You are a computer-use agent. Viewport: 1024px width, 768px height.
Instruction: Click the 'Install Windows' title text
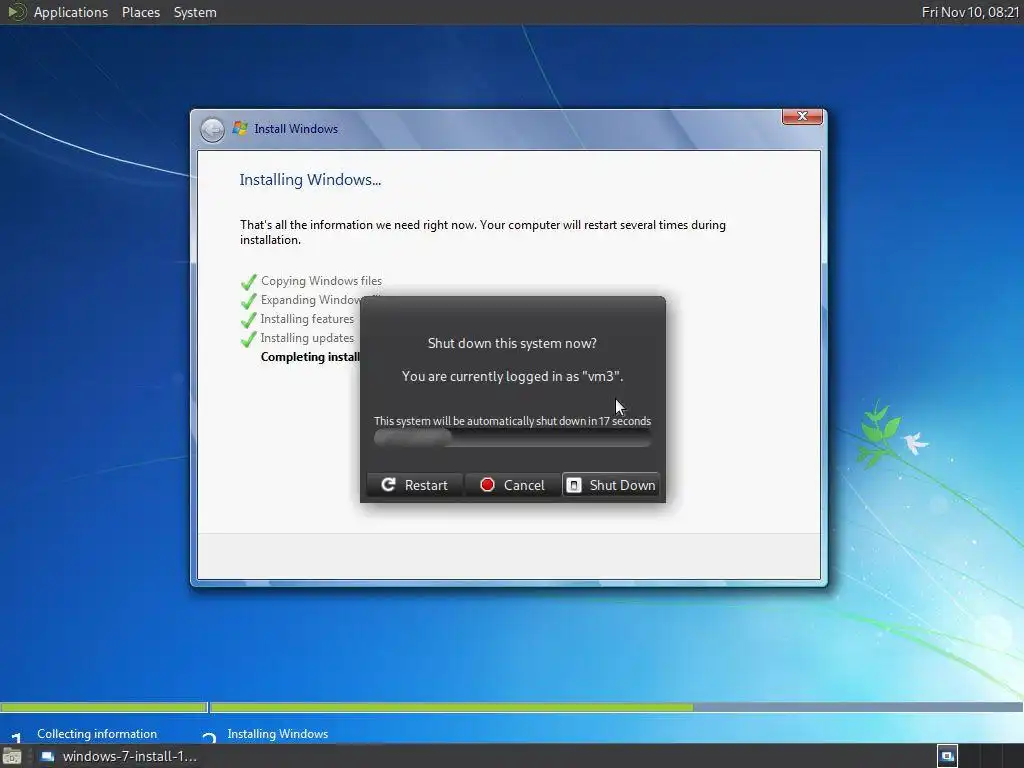pyautogui.click(x=296, y=129)
